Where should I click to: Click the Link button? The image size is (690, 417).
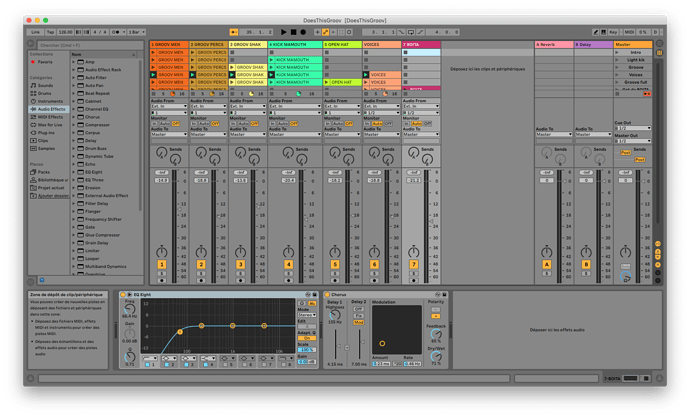point(34,32)
